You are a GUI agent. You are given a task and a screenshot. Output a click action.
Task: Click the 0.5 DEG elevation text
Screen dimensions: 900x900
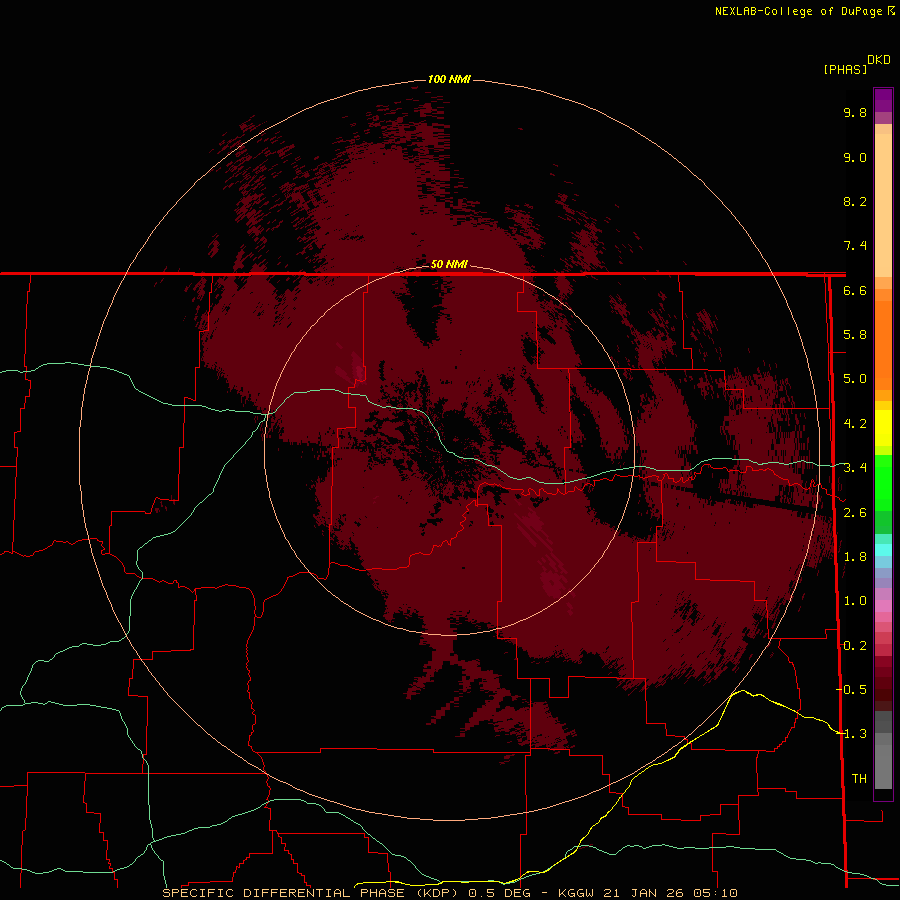pyautogui.click(x=499, y=893)
